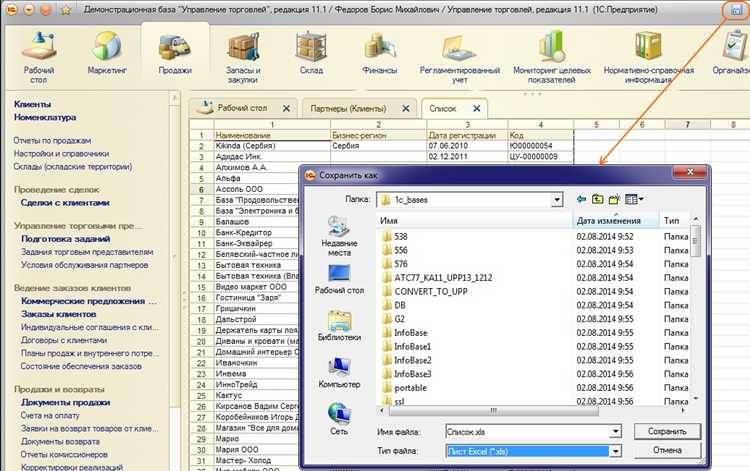Viewport: 750px width, 471px height.
Task: Open the Маркетинг section
Action: [x=107, y=54]
